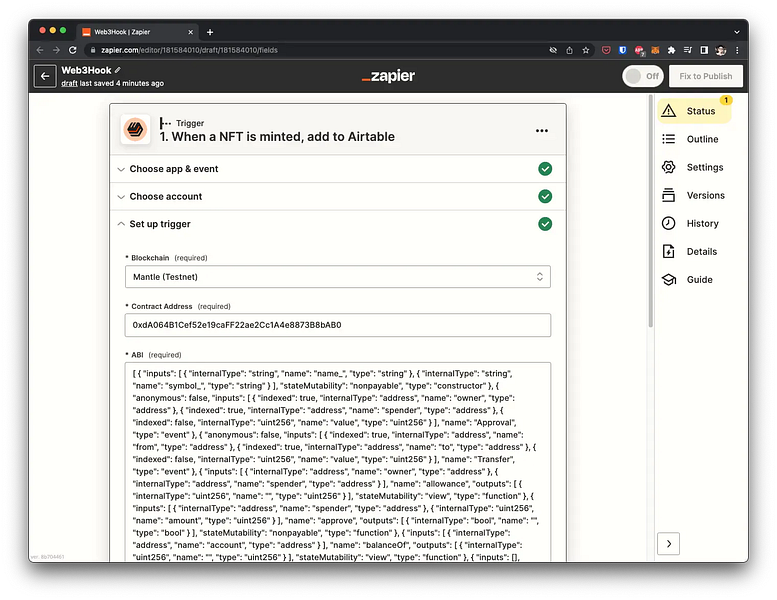Open the Outline list icon
The height and width of the screenshot is (600, 777).
668,139
